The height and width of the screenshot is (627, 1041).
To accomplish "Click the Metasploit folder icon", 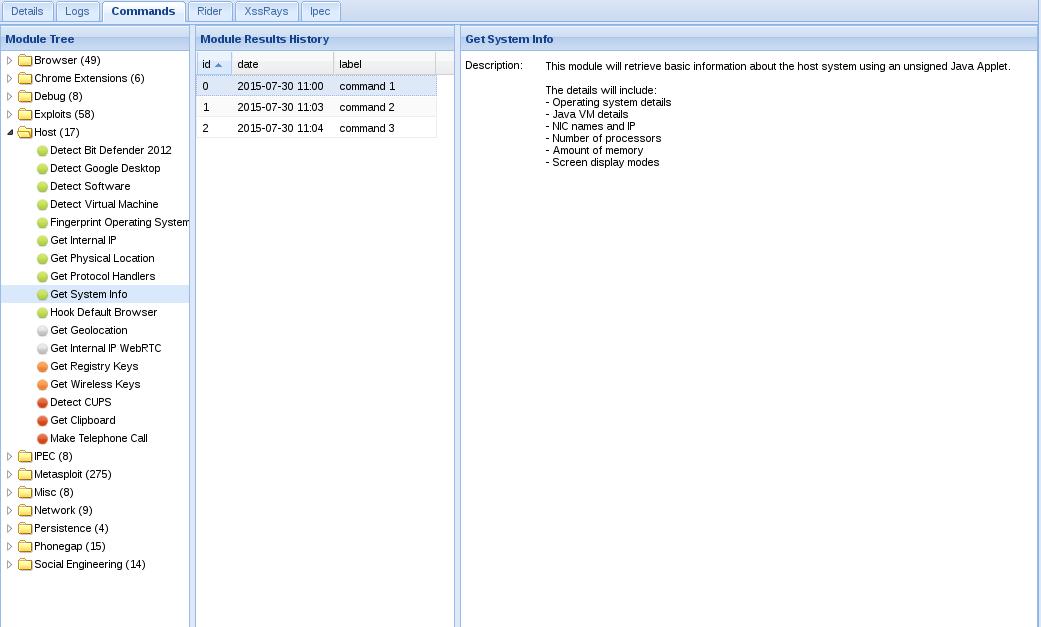I will click(25, 474).
